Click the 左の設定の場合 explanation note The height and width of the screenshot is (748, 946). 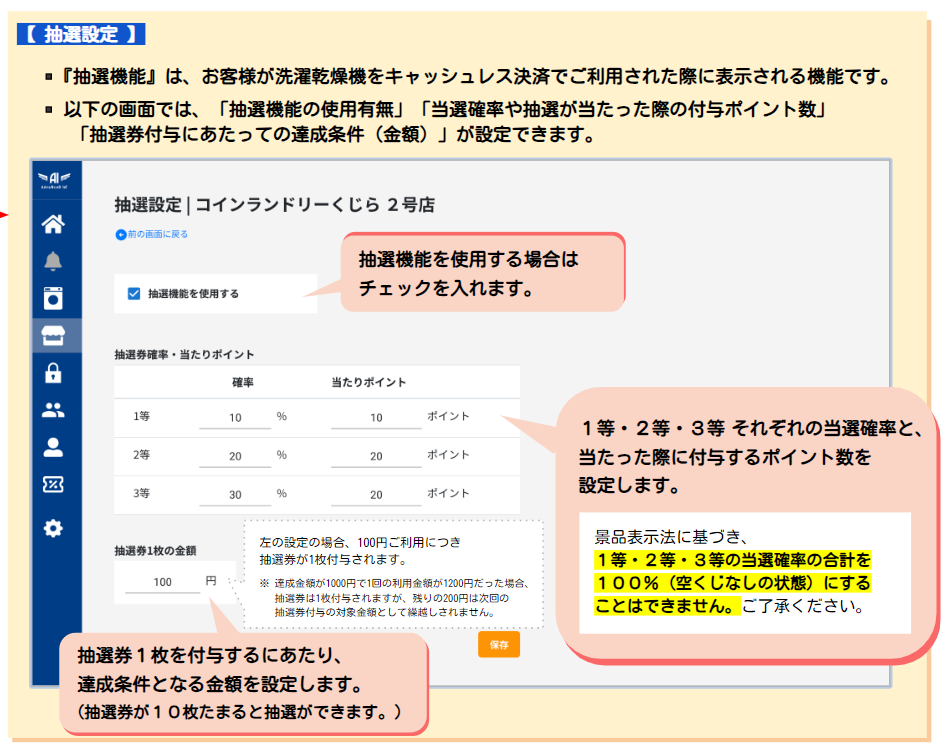tap(393, 576)
